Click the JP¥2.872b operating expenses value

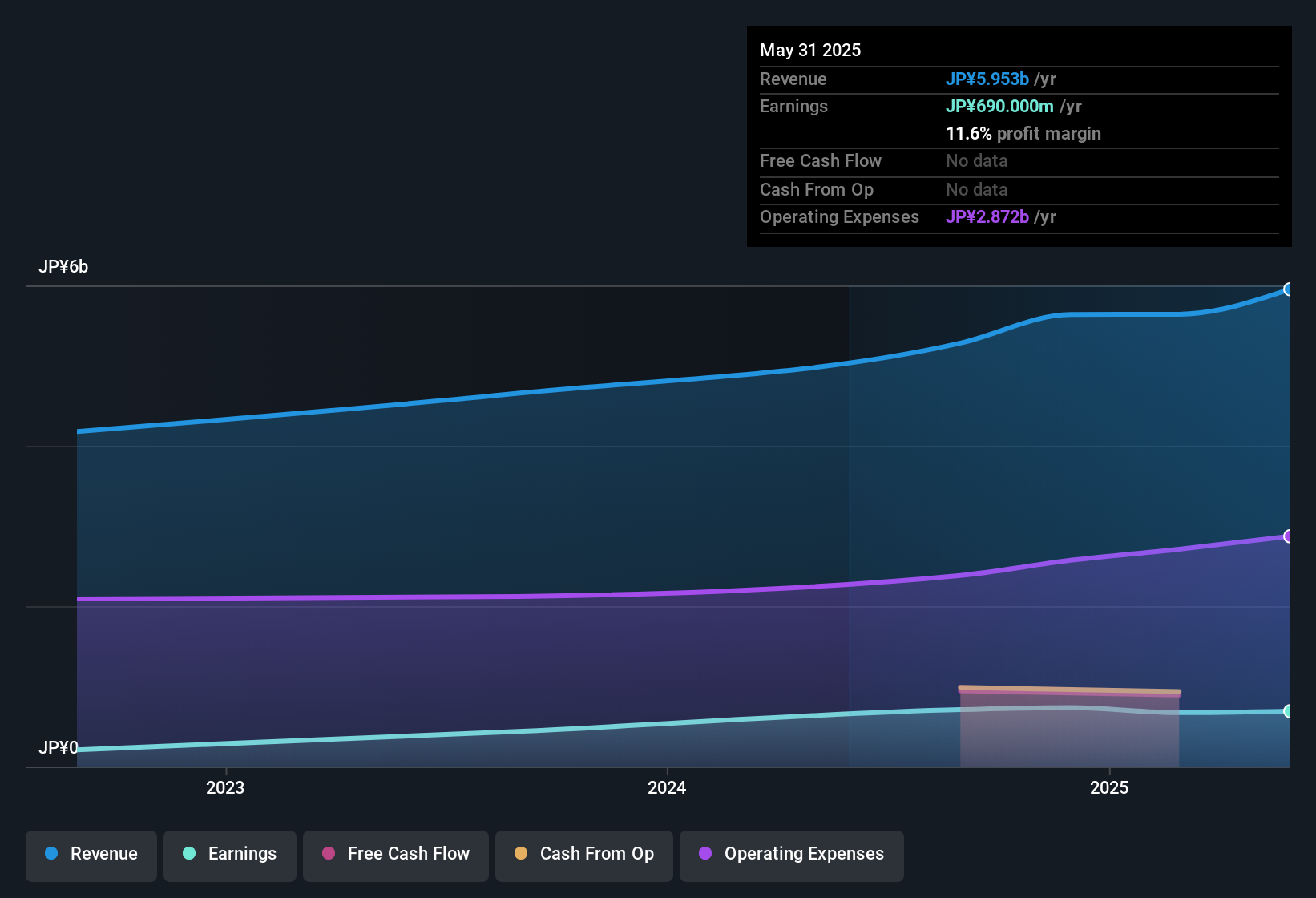click(987, 216)
